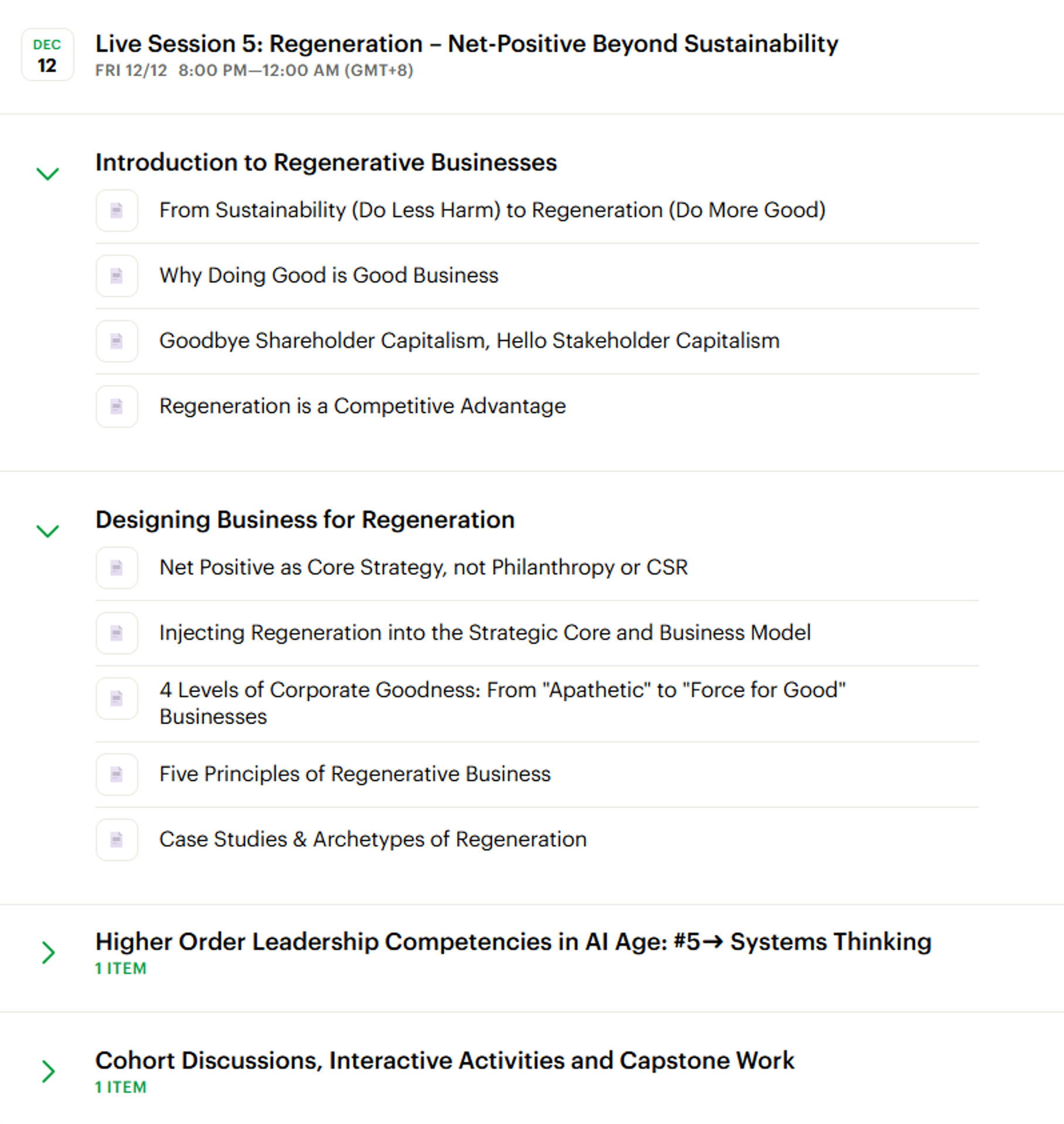This screenshot has width=1064, height=1124.
Task: Click document icon for Net Positive as Core Strategy
Action: click(117, 567)
